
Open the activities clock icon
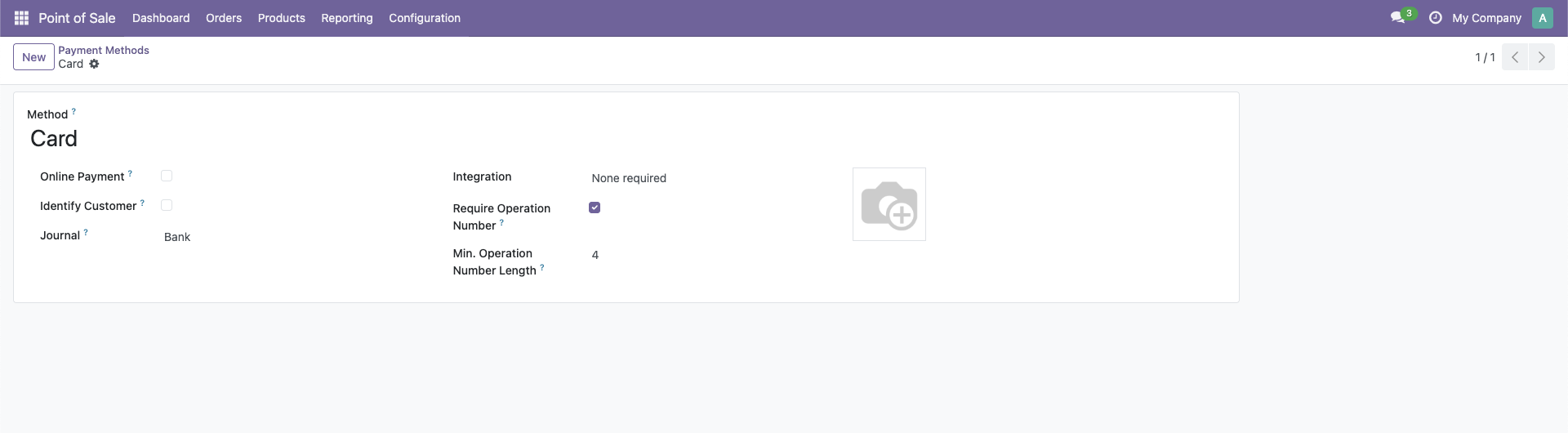[x=1435, y=18]
